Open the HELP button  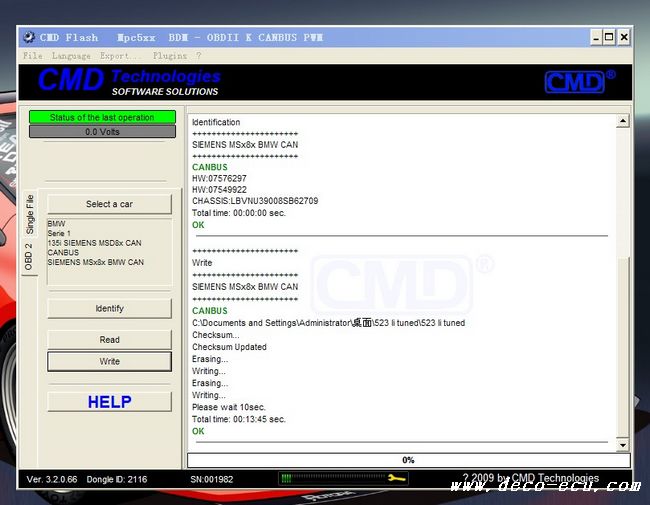tap(109, 402)
